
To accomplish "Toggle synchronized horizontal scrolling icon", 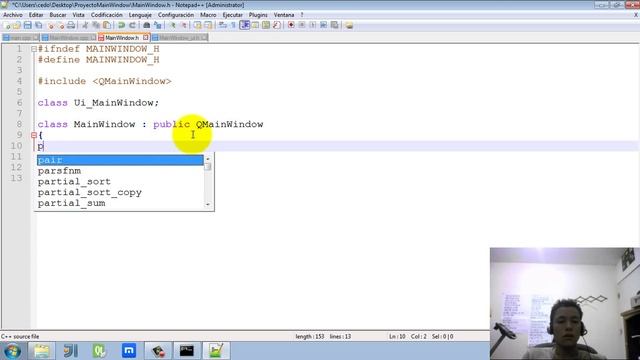I will click(x=208, y=25).
